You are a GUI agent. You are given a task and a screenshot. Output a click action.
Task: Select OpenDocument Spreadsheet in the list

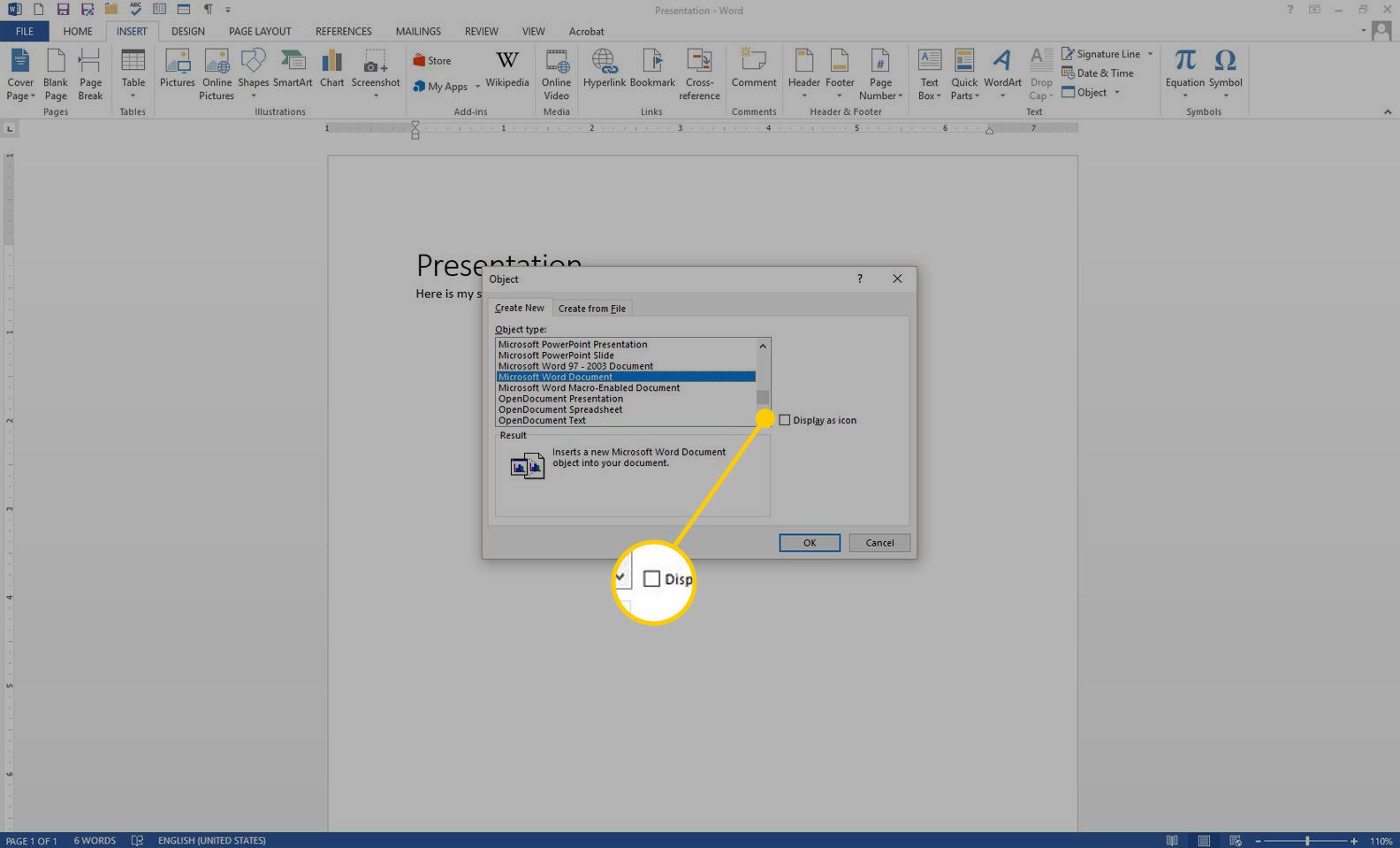click(626, 409)
